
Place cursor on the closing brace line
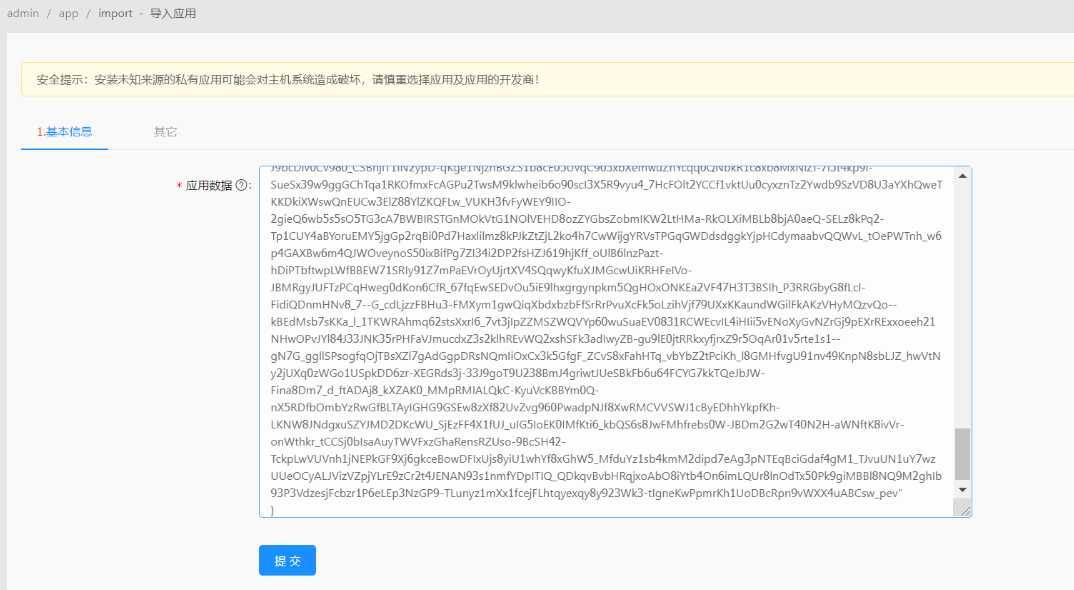click(273, 511)
